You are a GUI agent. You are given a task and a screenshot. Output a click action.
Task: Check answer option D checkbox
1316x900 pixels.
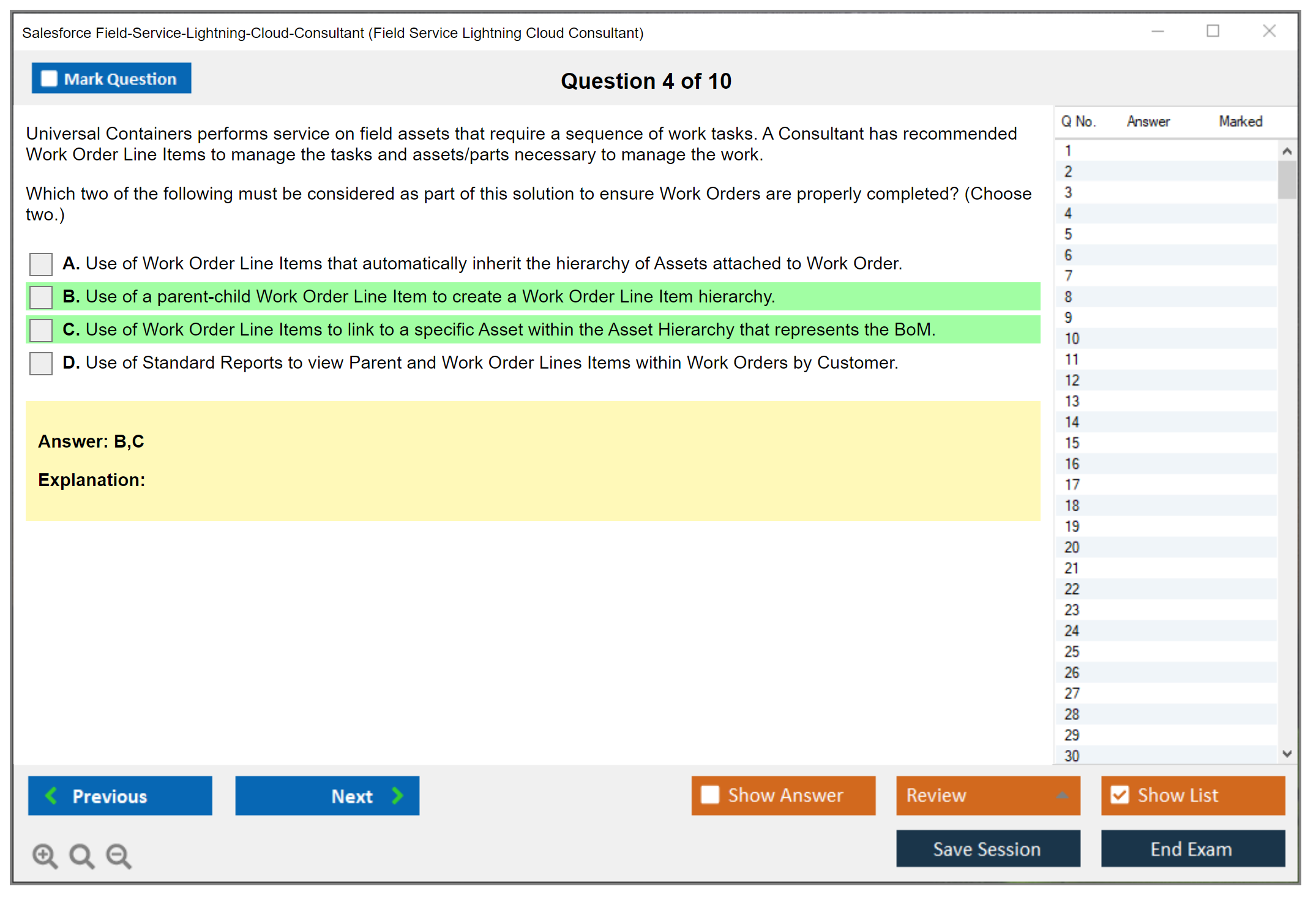(x=41, y=363)
